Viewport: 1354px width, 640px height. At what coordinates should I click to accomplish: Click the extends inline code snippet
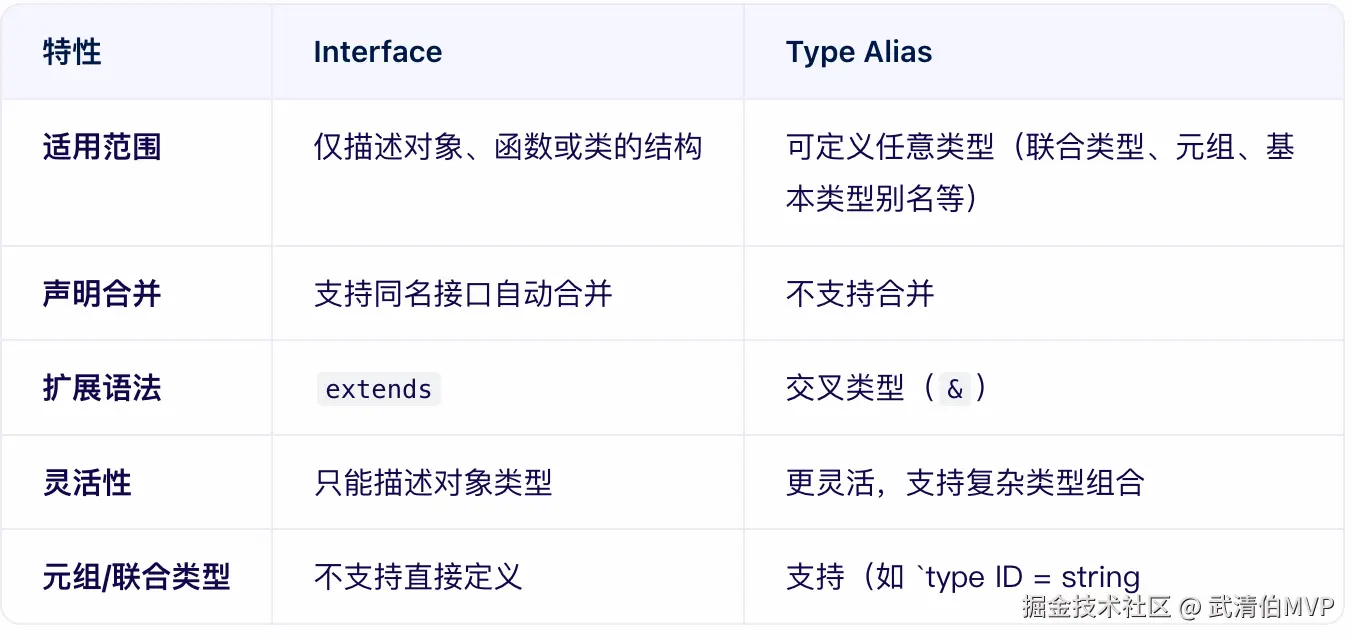pyautogui.click(x=379, y=389)
